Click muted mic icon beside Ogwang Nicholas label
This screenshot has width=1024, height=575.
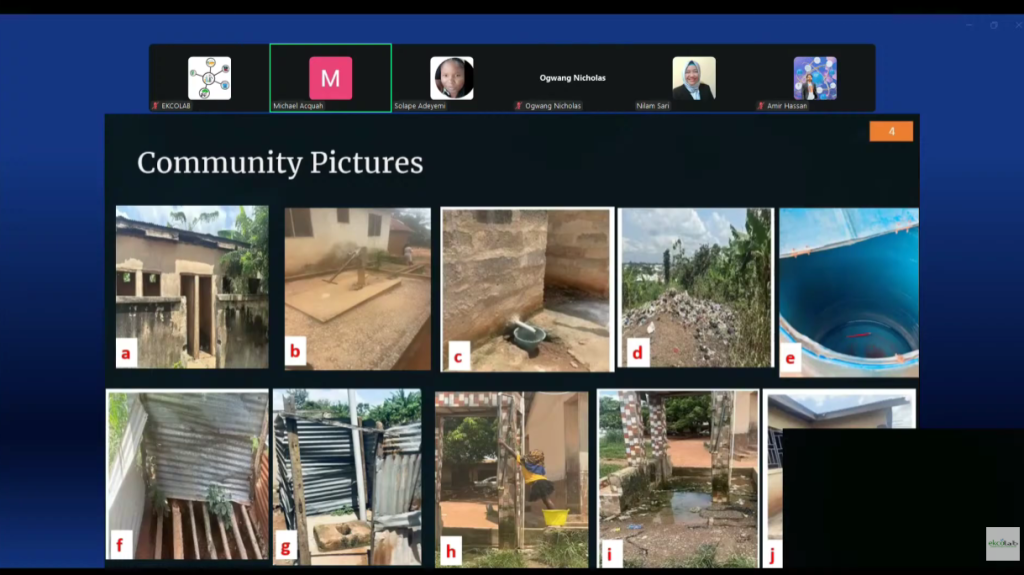coord(519,105)
